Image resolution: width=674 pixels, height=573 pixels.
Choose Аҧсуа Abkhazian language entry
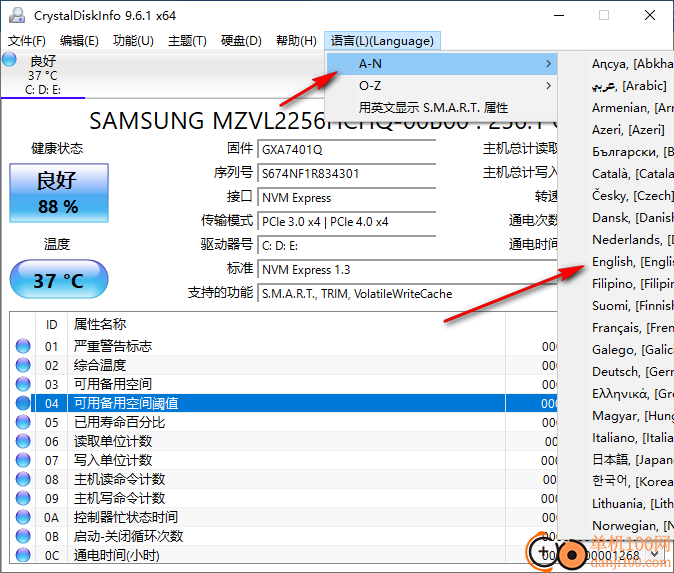[616, 64]
